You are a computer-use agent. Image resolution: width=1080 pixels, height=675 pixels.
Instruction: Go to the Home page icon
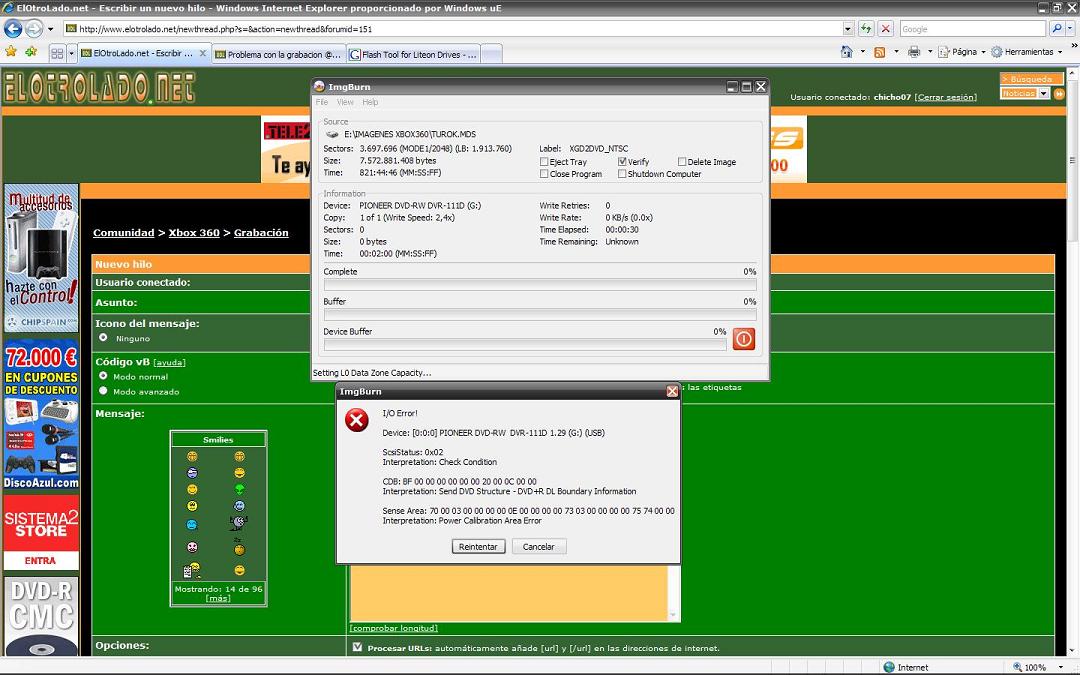tap(847, 52)
